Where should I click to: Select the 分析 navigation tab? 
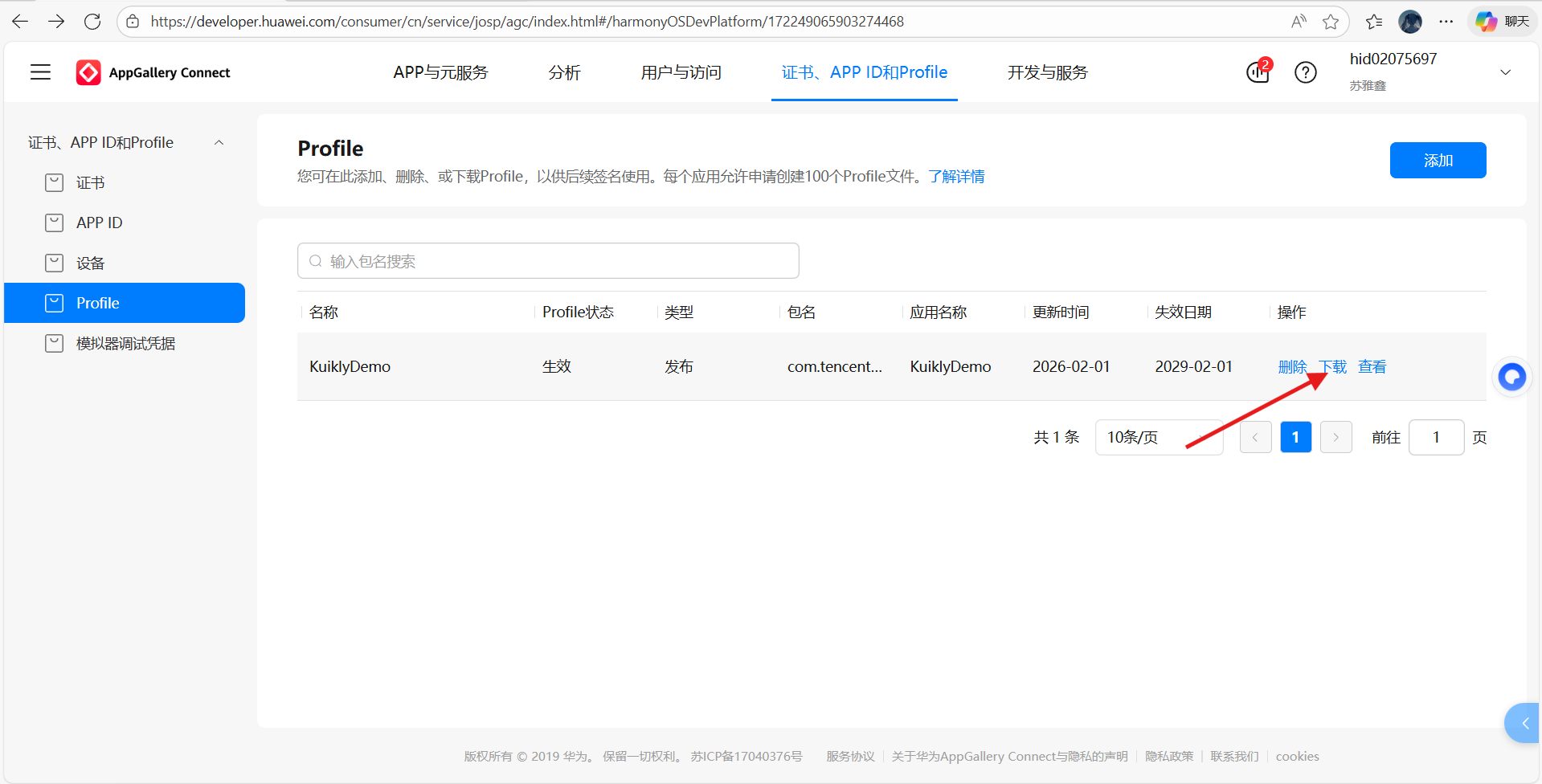pos(564,72)
